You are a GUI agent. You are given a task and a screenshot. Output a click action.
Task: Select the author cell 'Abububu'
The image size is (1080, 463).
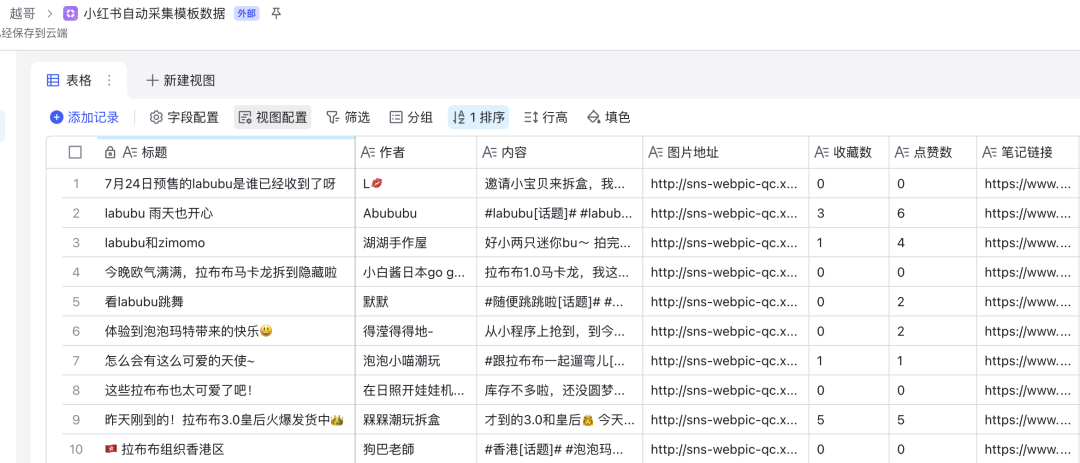point(416,214)
